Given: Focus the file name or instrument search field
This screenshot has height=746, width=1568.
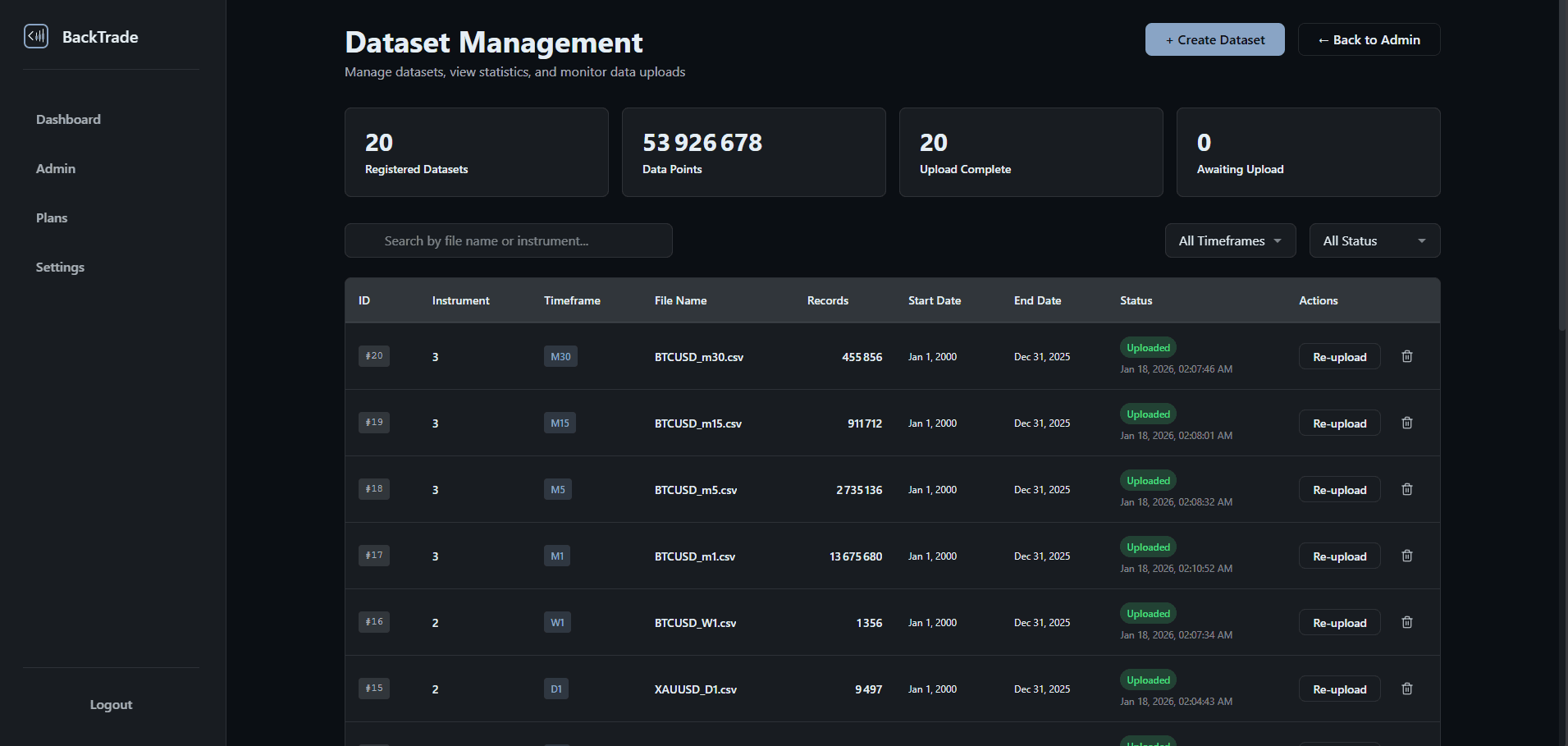Looking at the screenshot, I should click(x=509, y=240).
